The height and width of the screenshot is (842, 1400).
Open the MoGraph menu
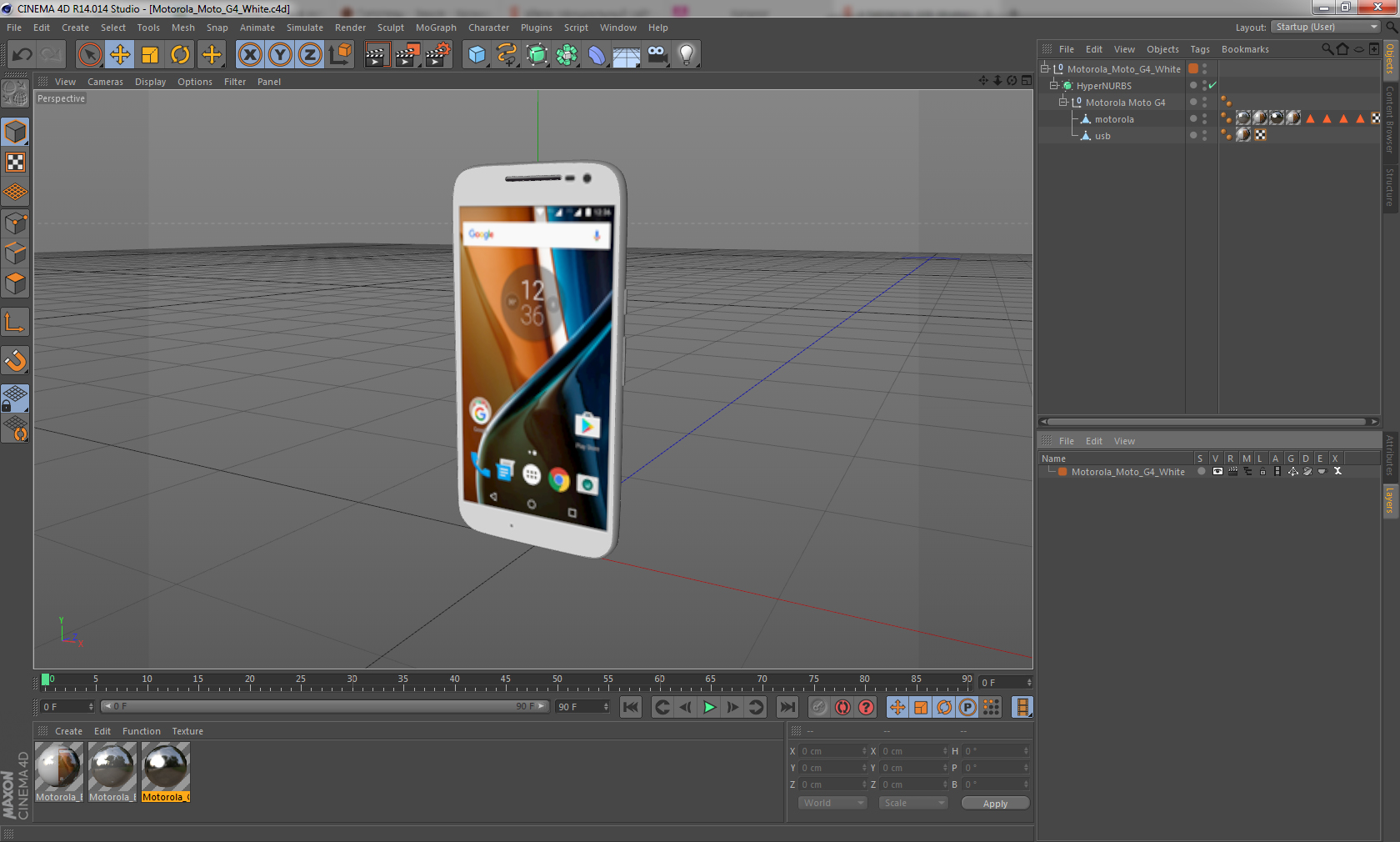coord(436,28)
